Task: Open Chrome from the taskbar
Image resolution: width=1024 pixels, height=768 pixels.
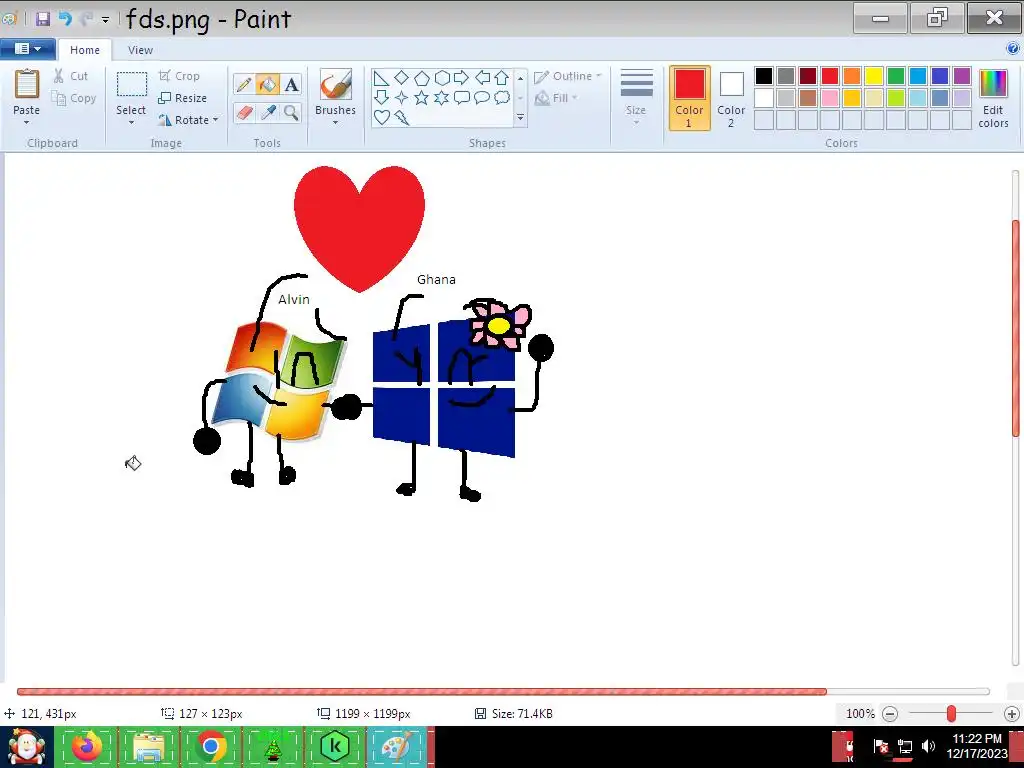Action: pos(210,746)
